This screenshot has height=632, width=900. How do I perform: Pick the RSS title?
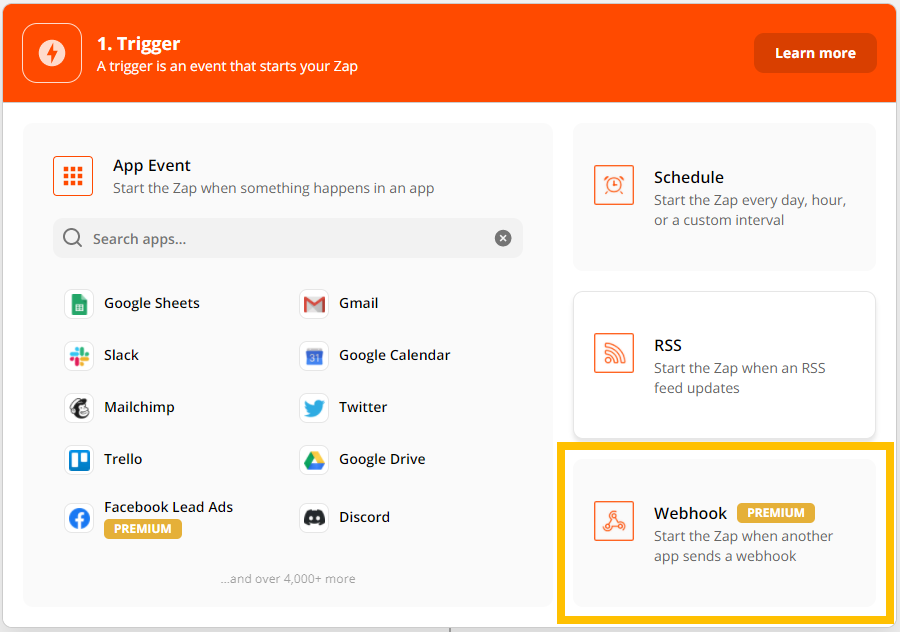click(668, 346)
